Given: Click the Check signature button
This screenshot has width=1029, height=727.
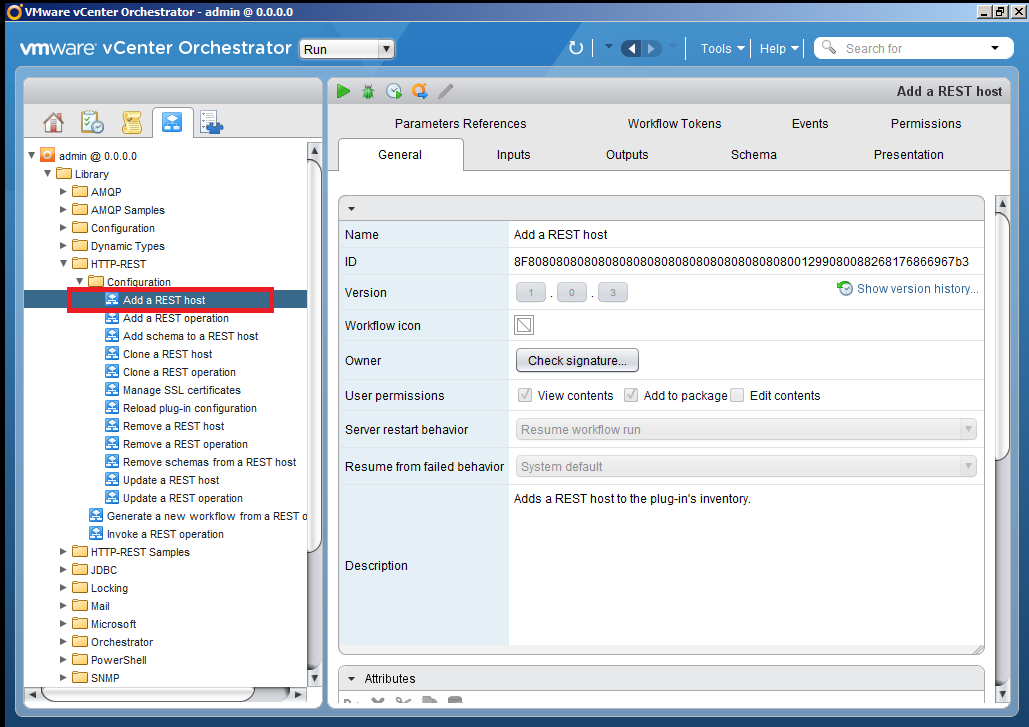Looking at the screenshot, I should (x=577, y=360).
